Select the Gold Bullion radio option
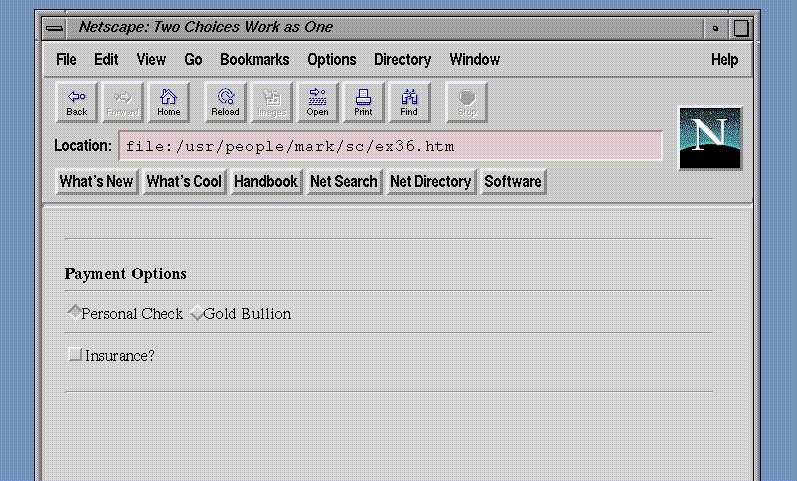 coord(196,313)
